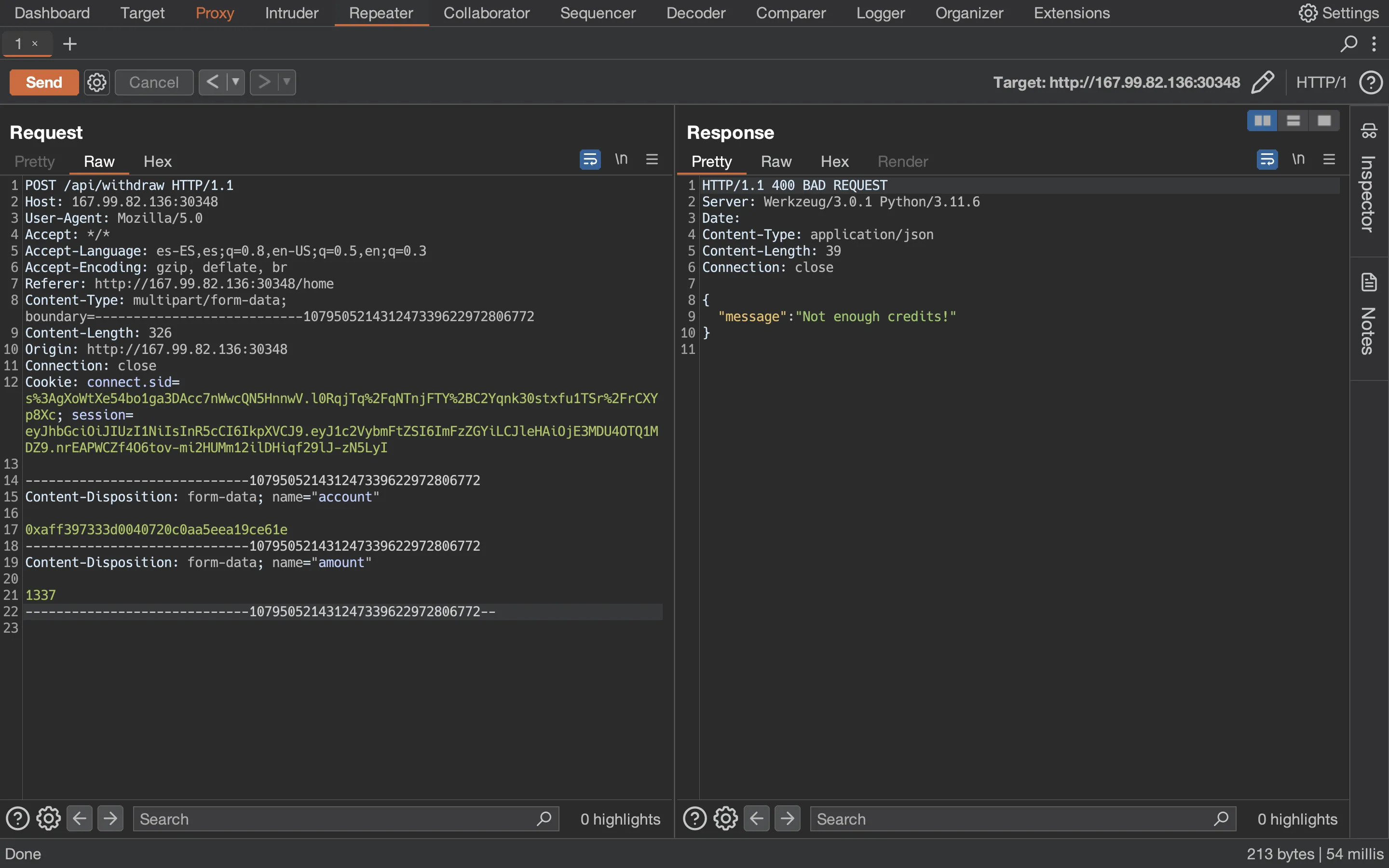Open Repeater tab settings gear icon
1389x868 pixels.
[97, 82]
